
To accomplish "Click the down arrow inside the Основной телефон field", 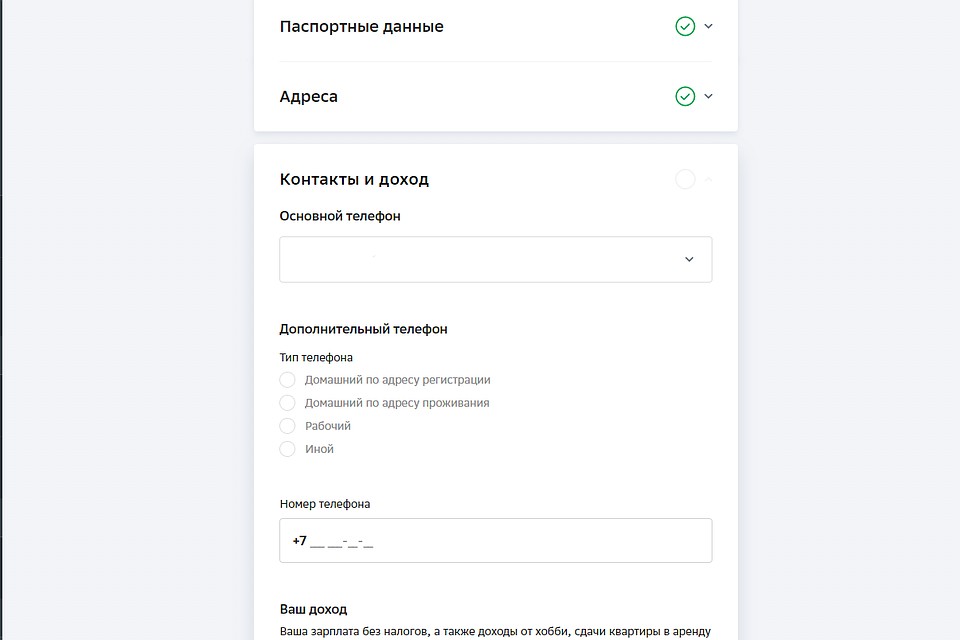I will [x=689, y=260].
